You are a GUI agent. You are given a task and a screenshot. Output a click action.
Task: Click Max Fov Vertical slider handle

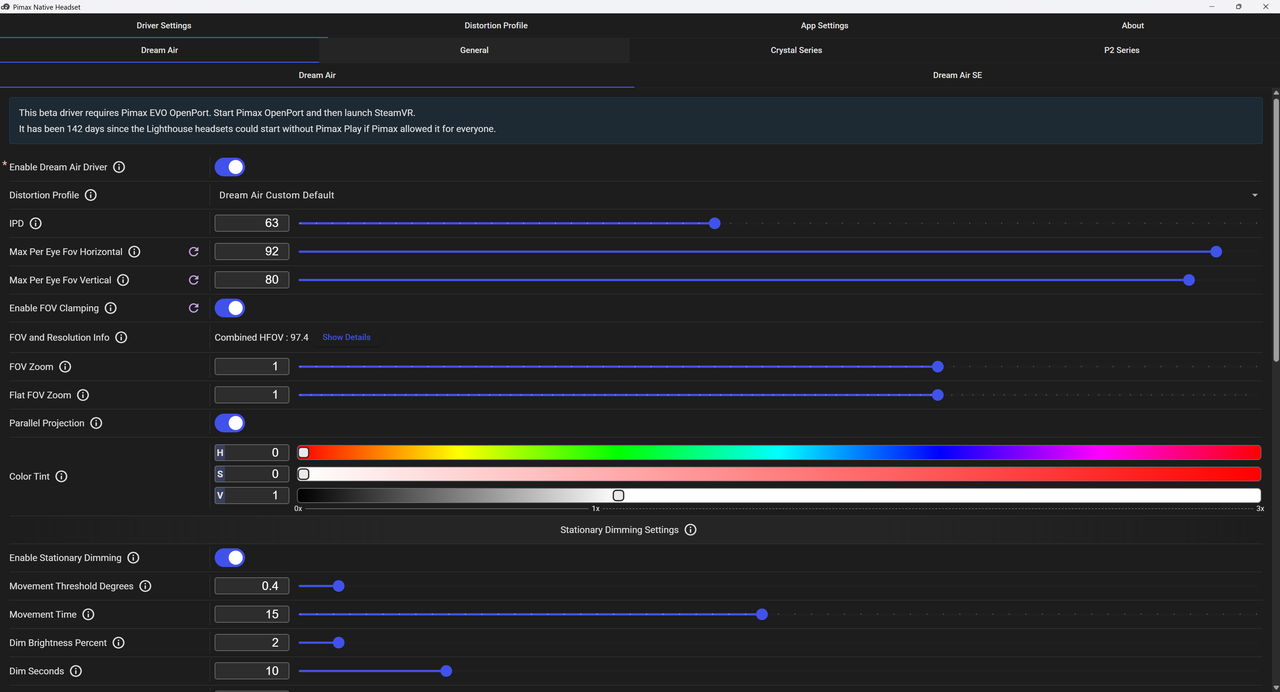pyautogui.click(x=1189, y=280)
